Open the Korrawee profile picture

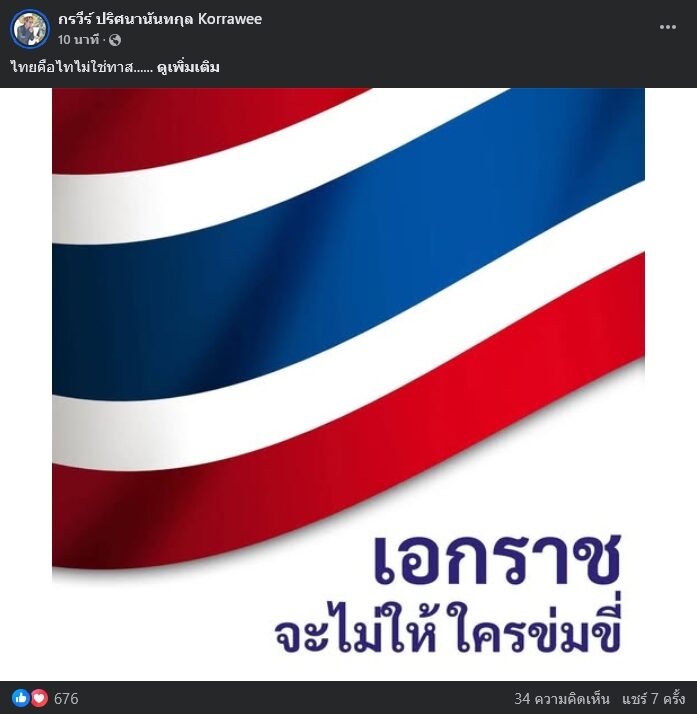(30, 29)
